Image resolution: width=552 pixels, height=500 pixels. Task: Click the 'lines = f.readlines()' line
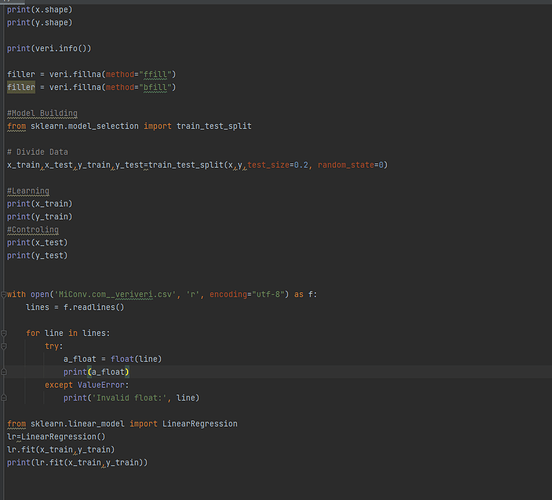click(75, 307)
